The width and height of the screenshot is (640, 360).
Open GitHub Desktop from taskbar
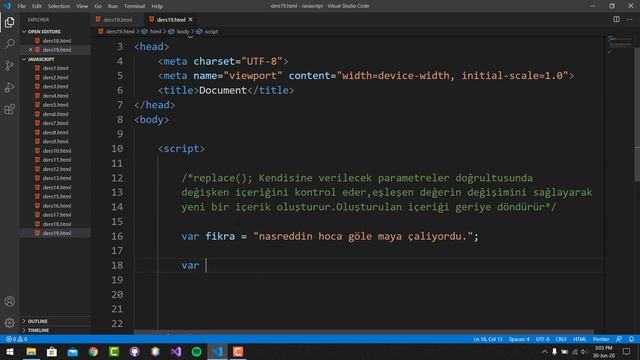[135, 352]
